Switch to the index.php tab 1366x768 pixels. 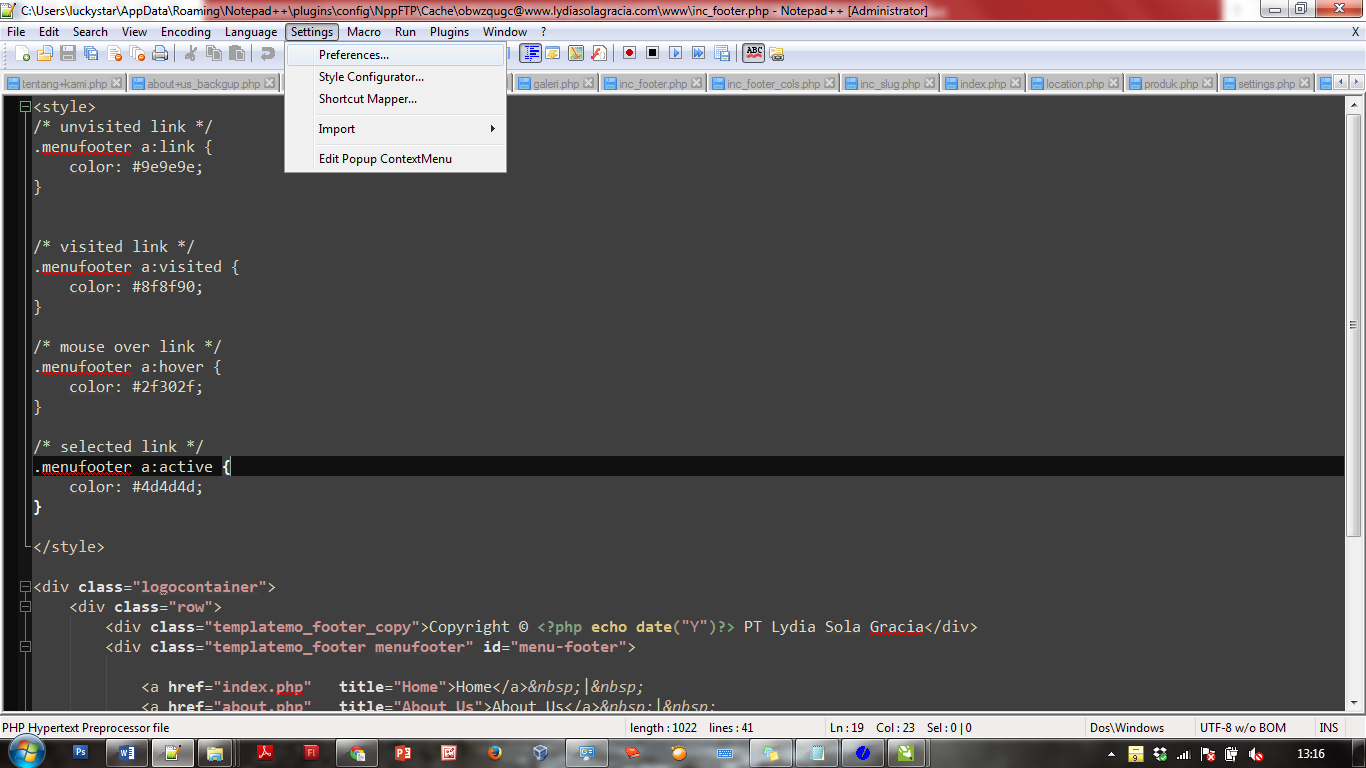click(983, 84)
